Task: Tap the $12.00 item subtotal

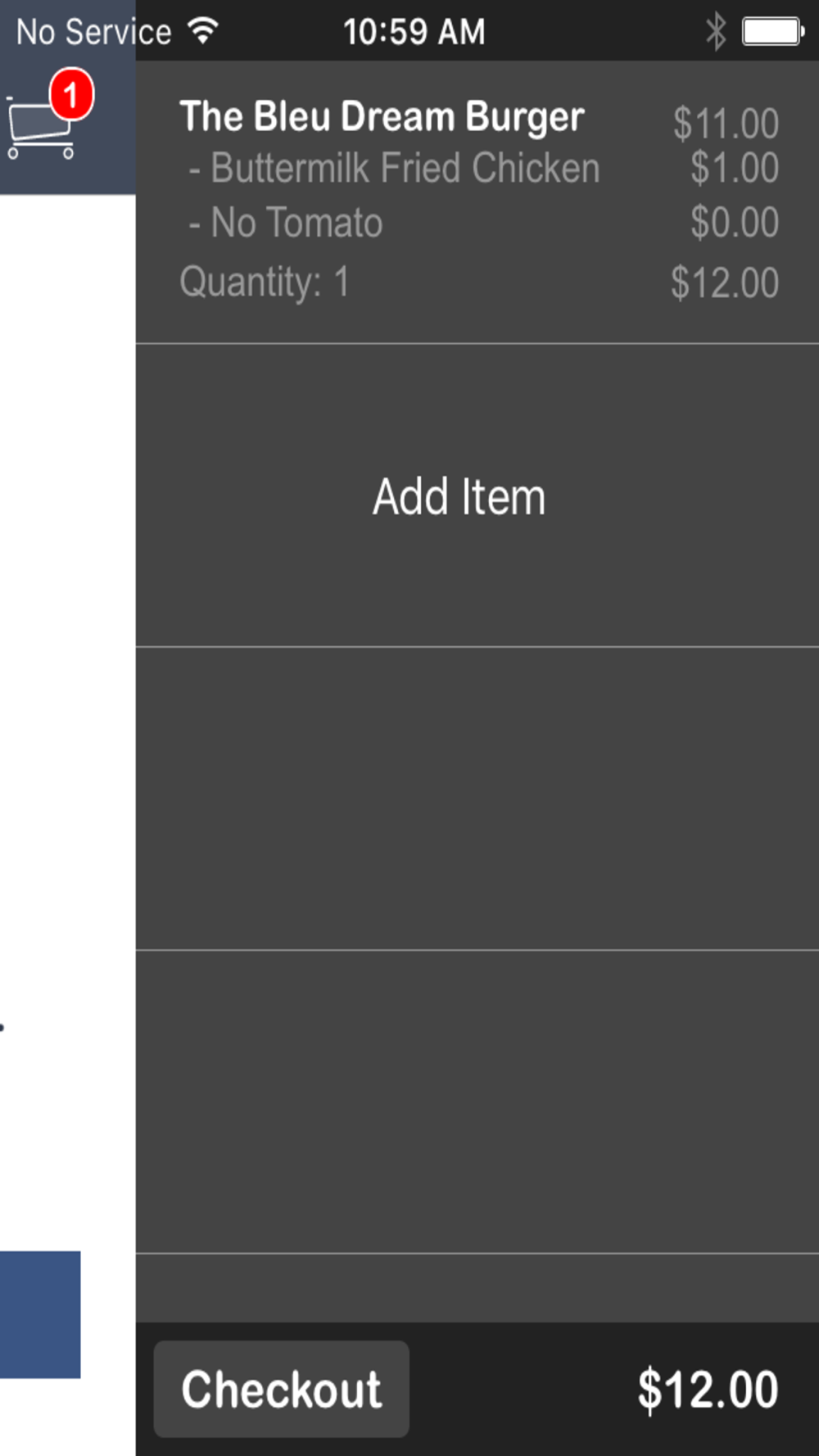Action: 724,283
